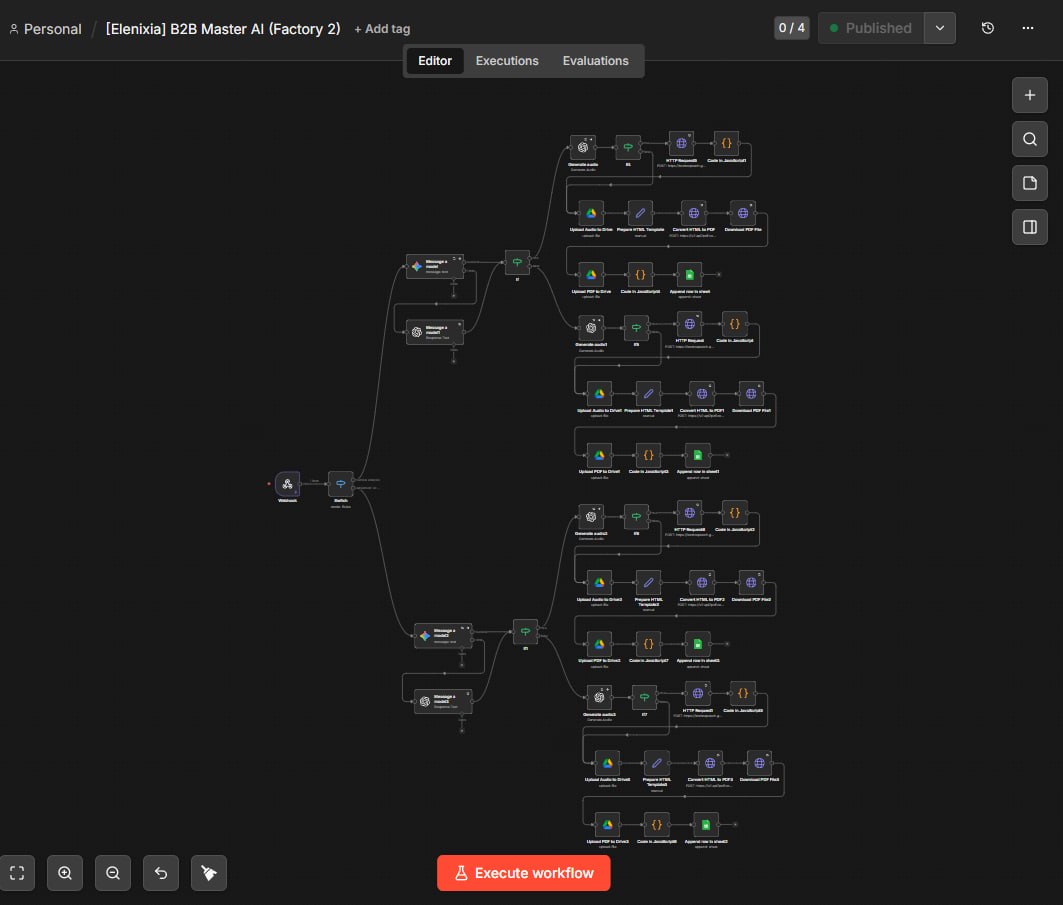Zoom out of the canvas
1063x905 pixels.
pos(113,873)
